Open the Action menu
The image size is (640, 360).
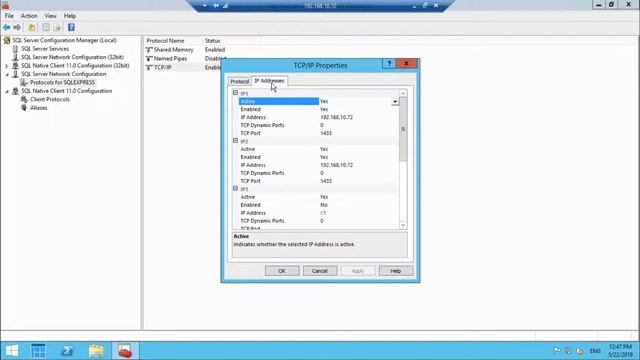tap(29, 16)
